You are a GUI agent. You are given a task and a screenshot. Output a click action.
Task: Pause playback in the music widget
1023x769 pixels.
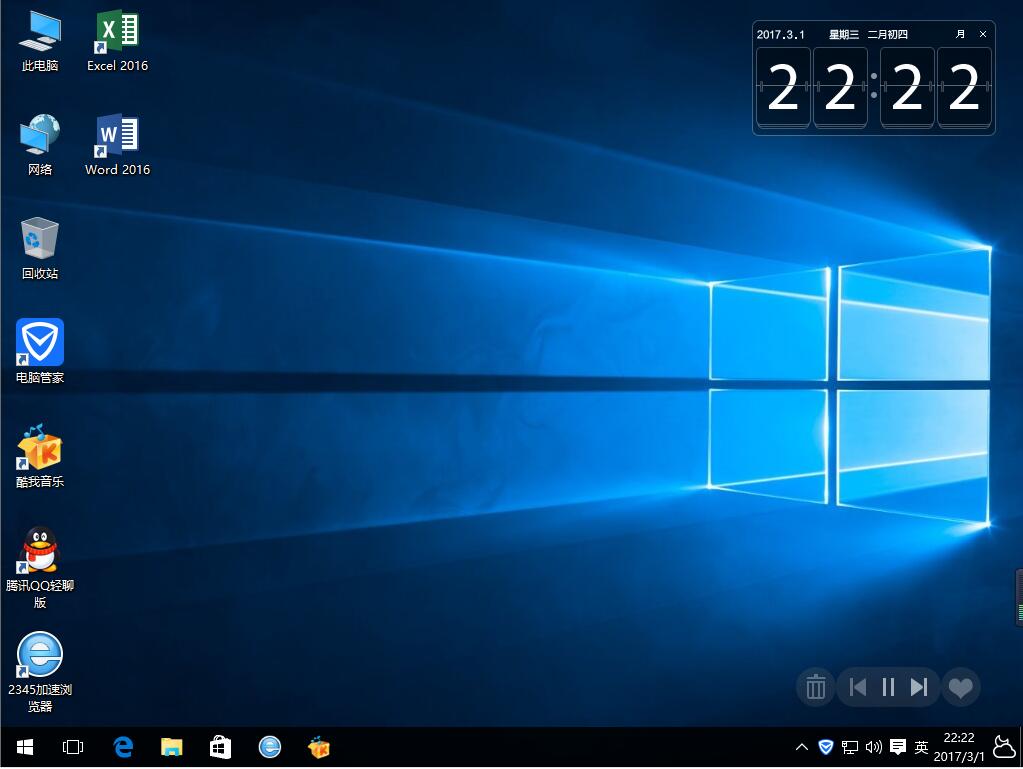pyautogui.click(x=888, y=687)
